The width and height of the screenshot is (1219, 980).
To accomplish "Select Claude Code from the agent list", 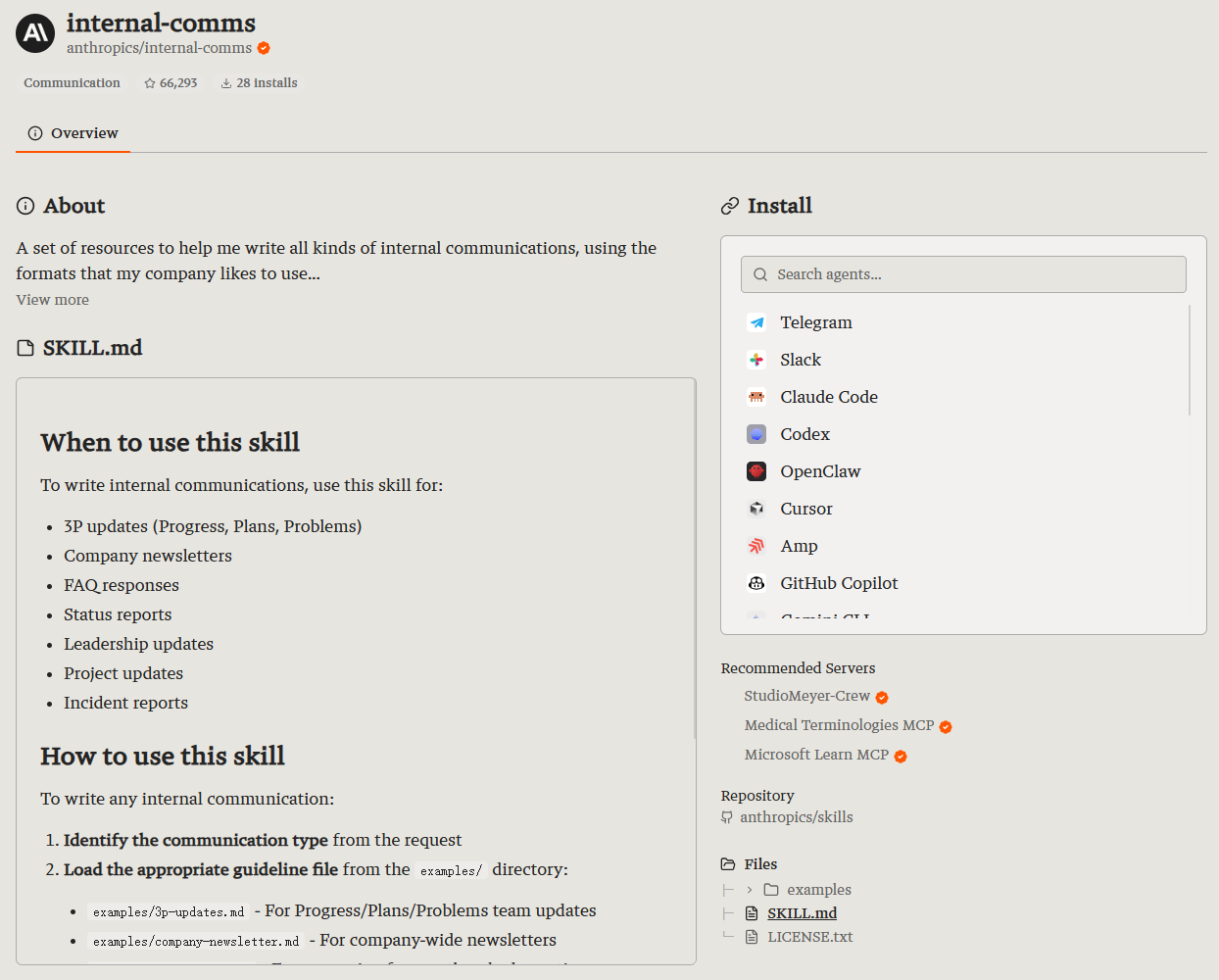I will (x=963, y=397).
